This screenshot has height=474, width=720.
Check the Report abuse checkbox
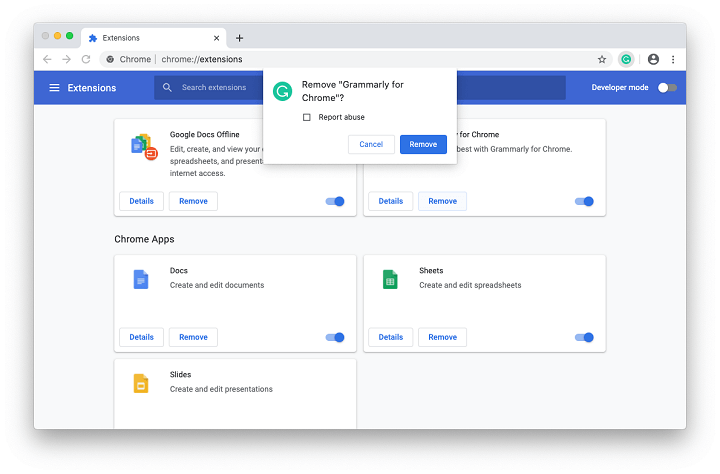(x=307, y=117)
